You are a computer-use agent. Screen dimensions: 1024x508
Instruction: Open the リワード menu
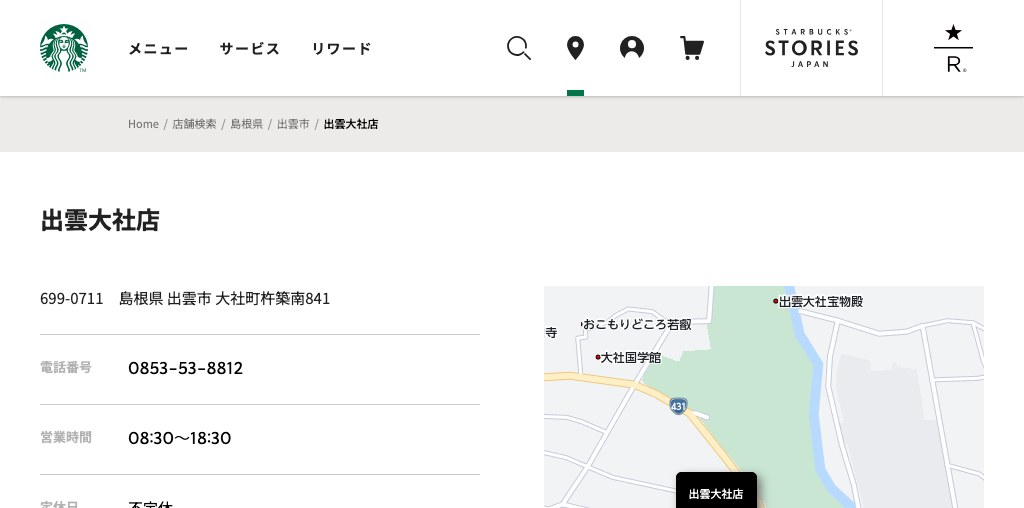[x=342, y=48]
